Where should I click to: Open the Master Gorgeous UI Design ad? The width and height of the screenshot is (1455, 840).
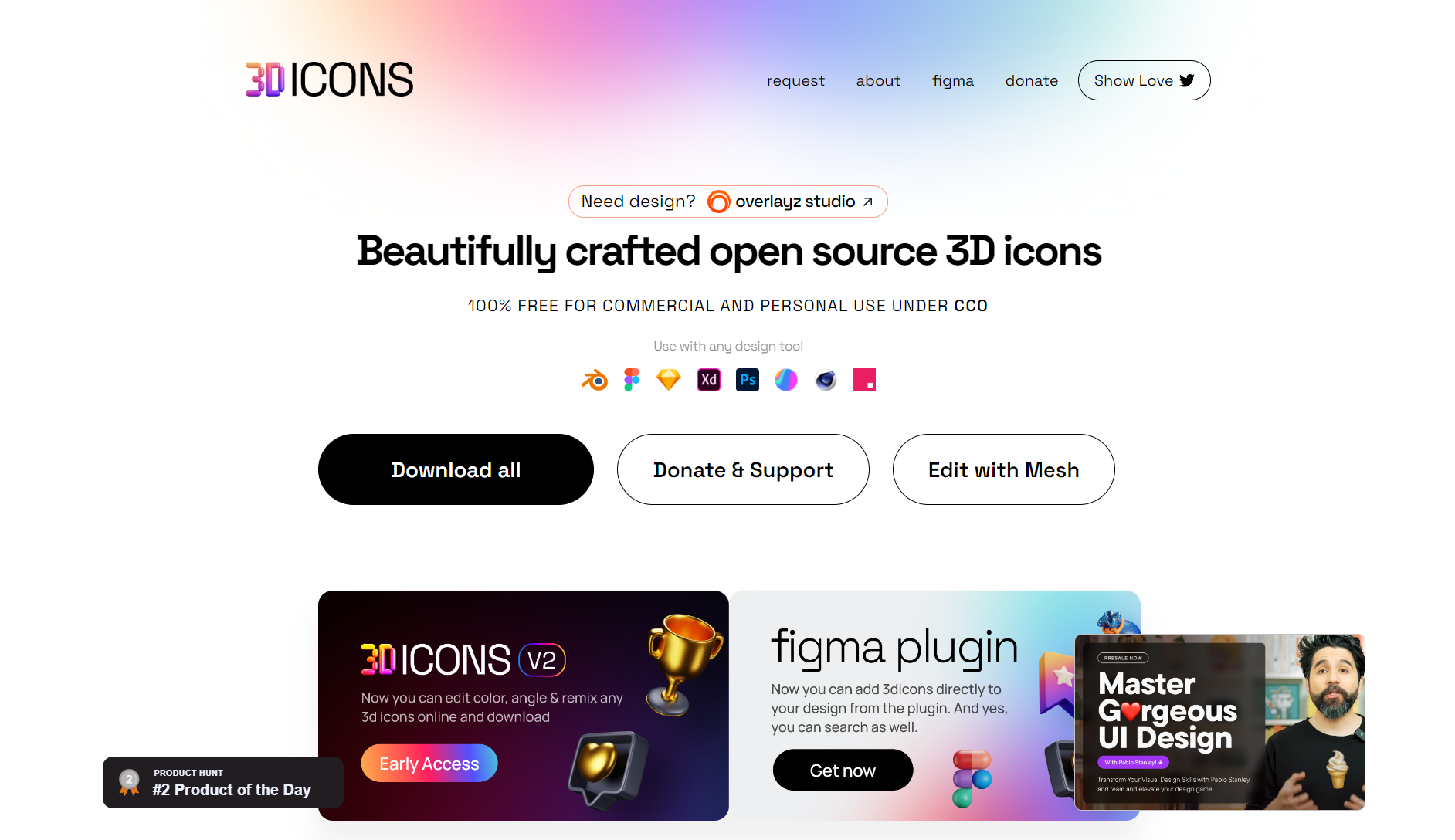tap(1220, 722)
